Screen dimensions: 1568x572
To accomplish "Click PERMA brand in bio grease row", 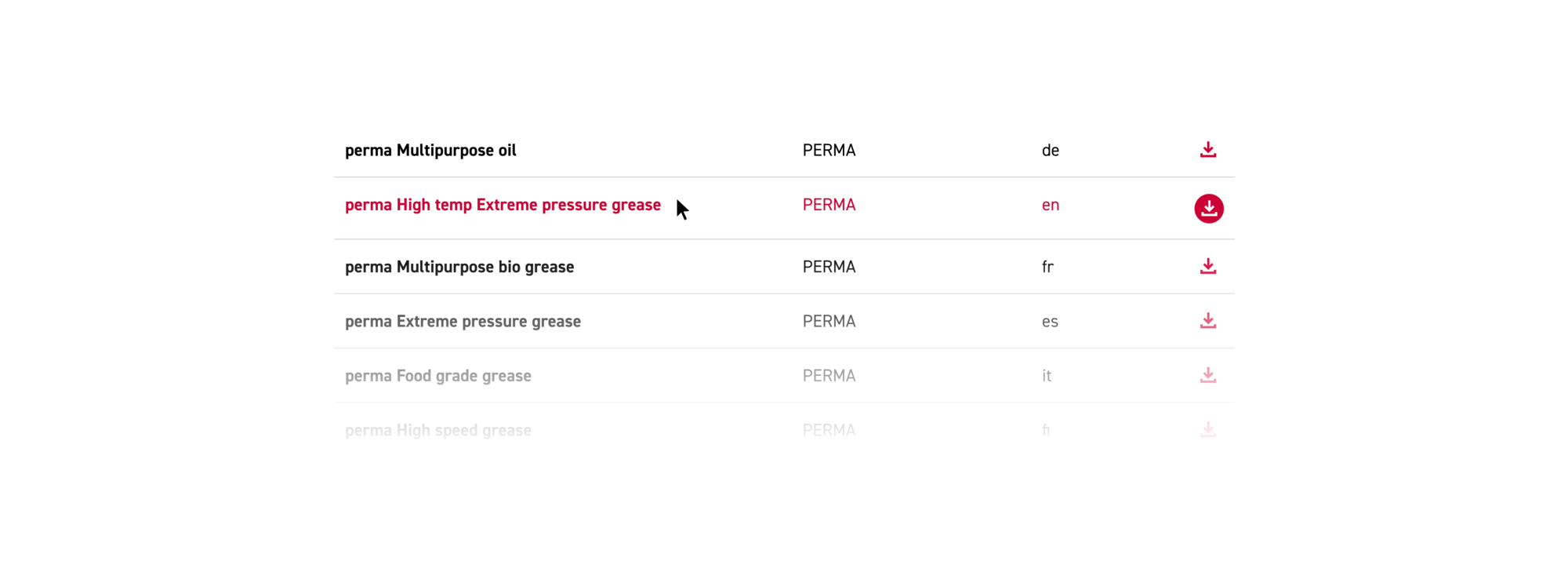I will 829,268.
